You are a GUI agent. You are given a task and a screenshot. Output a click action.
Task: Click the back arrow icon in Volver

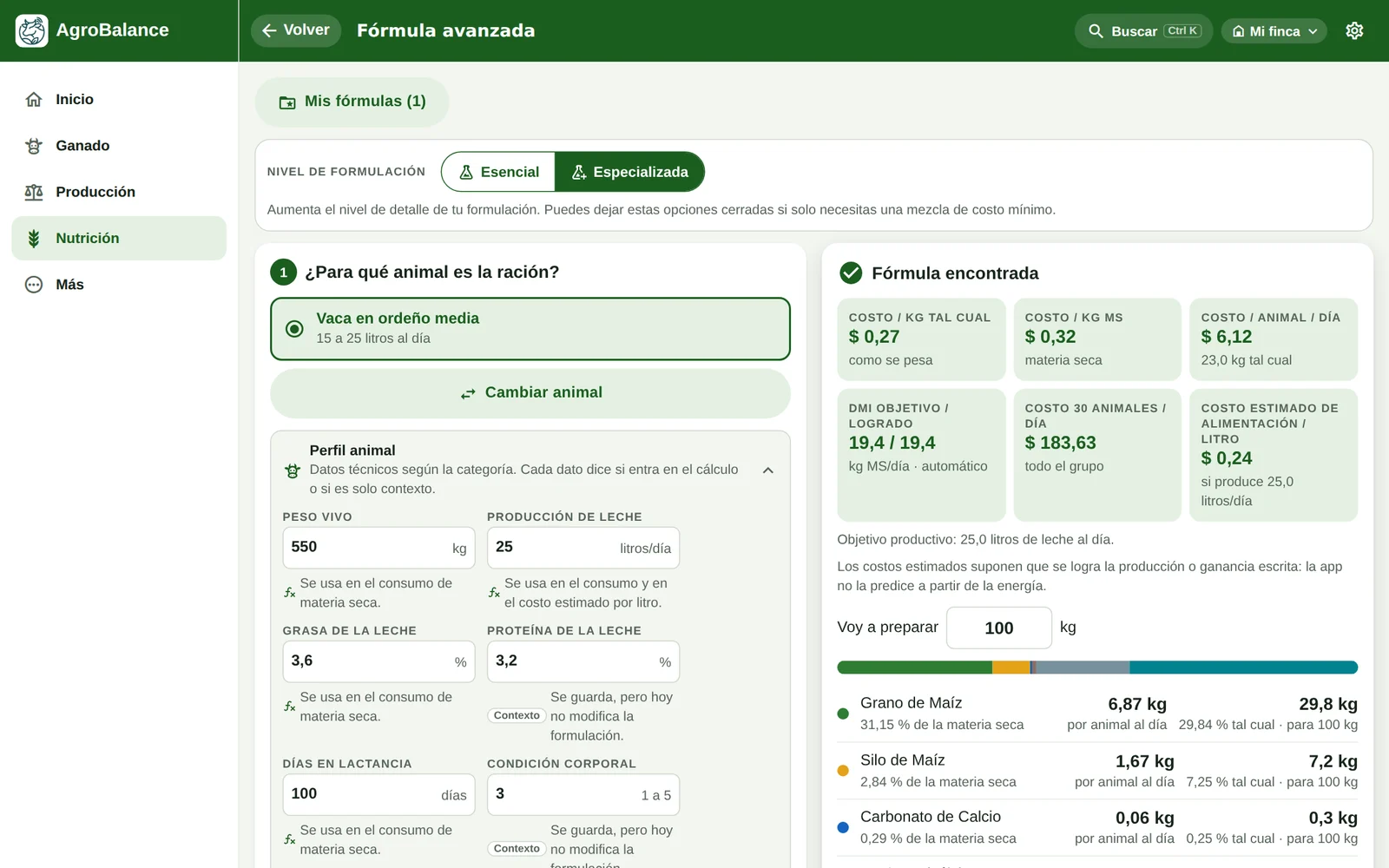[269, 30]
